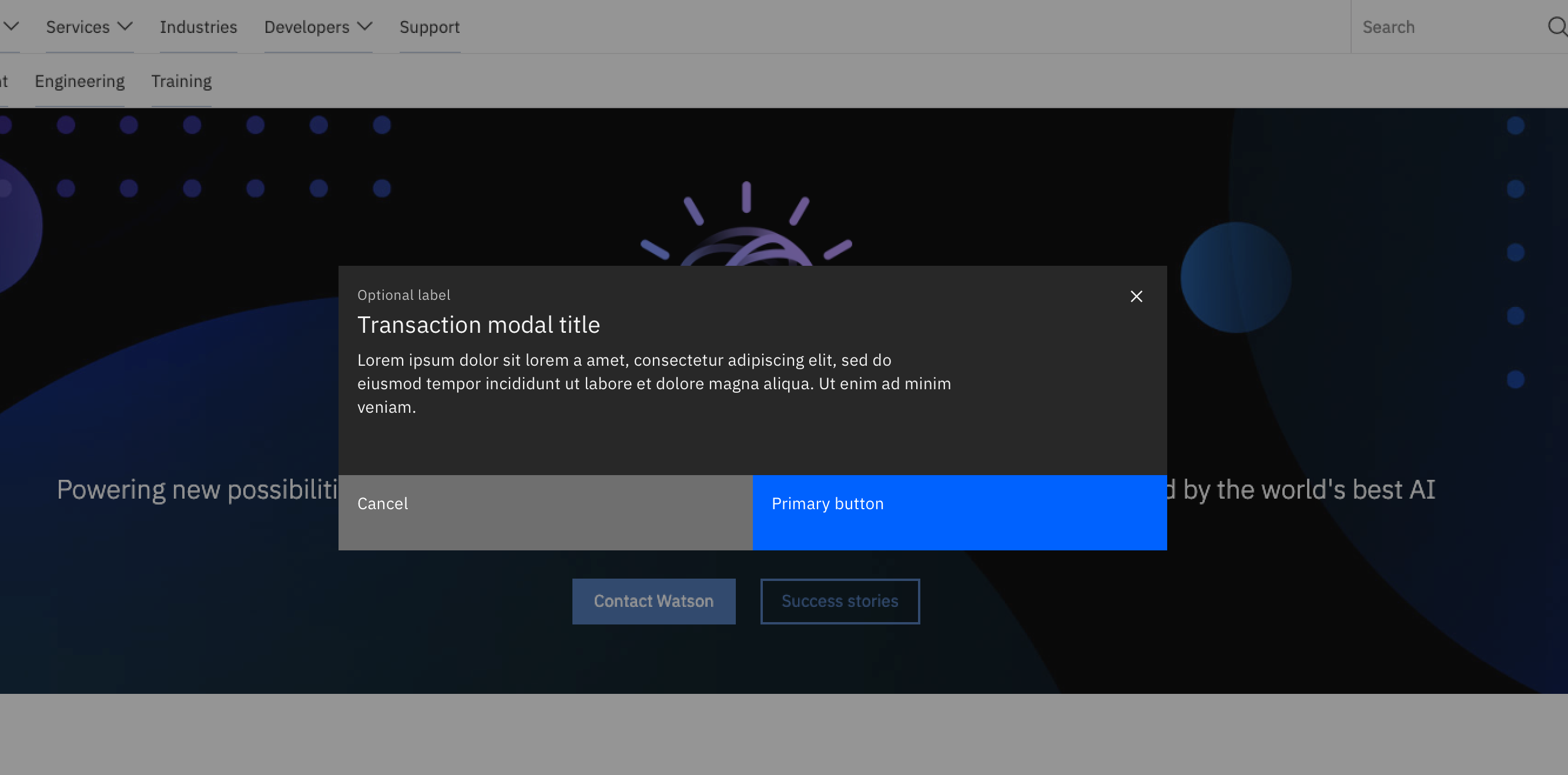Screen dimensions: 1568x775
Task: Open the Developers dropdown chevron
Action: click(x=364, y=27)
